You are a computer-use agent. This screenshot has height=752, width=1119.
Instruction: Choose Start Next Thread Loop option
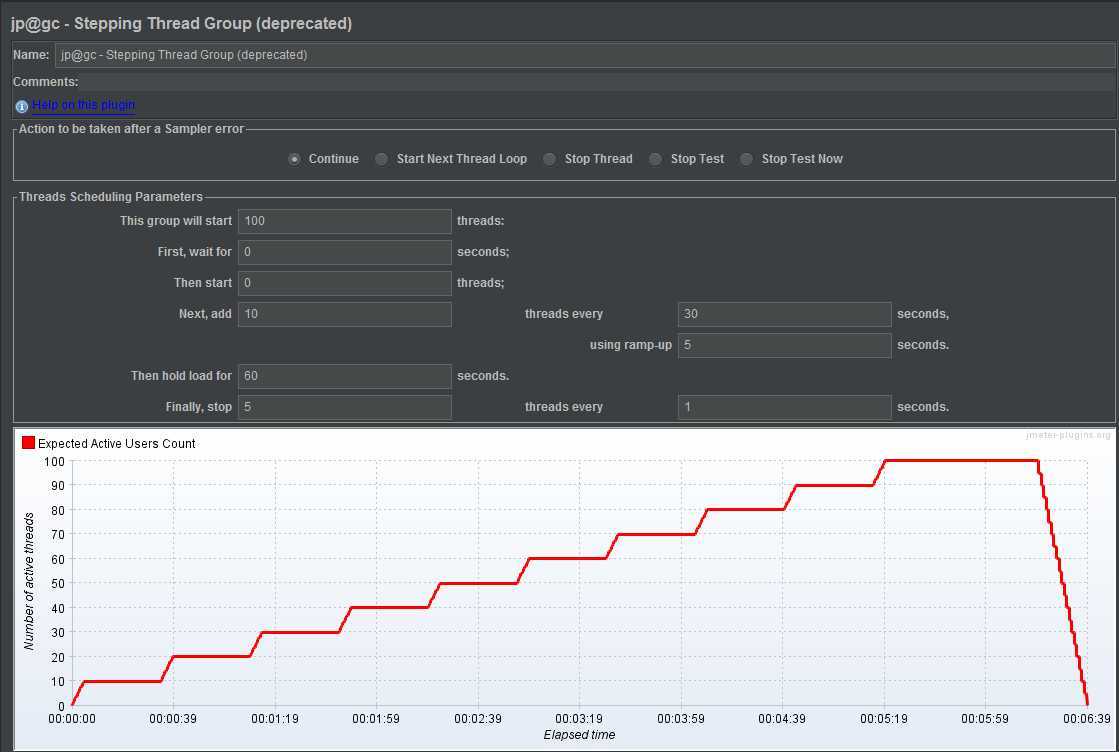(x=382, y=159)
